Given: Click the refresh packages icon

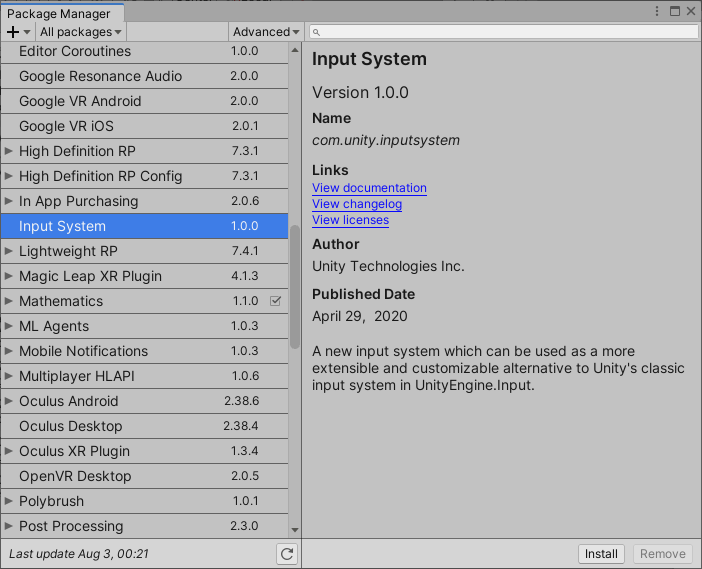Looking at the screenshot, I should (x=287, y=554).
